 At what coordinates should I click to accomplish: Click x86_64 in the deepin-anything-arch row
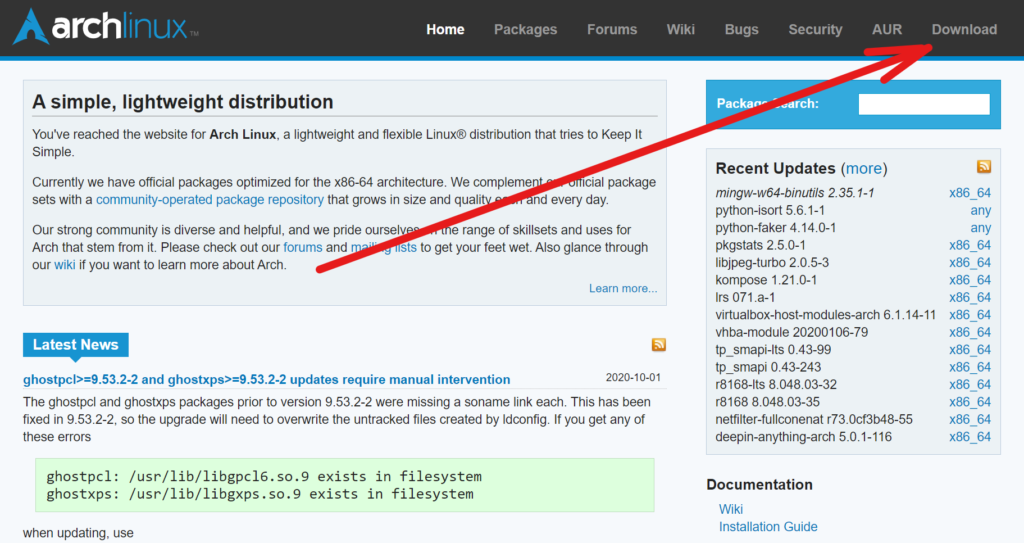coord(970,436)
